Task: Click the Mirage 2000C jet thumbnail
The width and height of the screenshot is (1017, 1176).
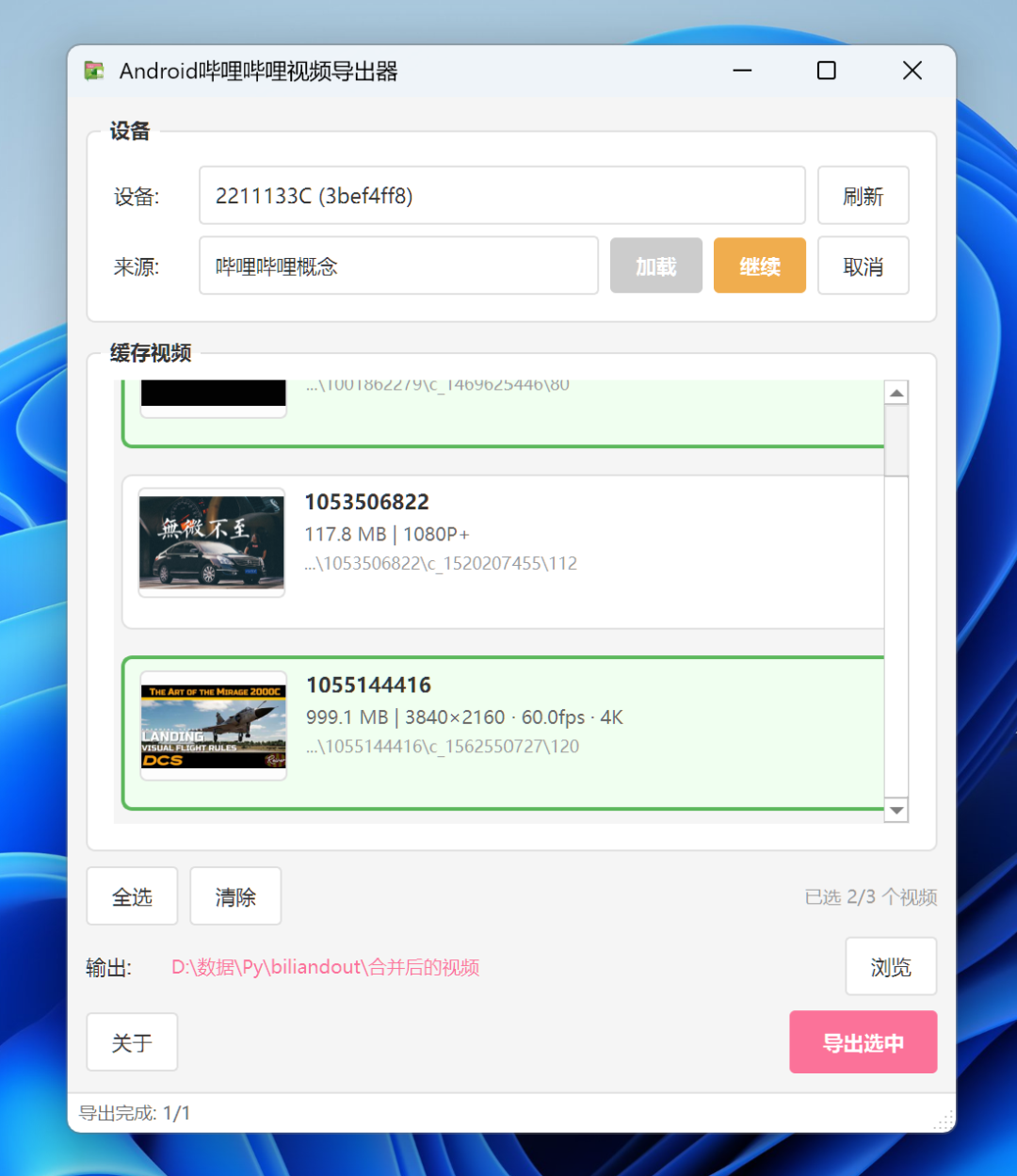Action: click(x=213, y=726)
